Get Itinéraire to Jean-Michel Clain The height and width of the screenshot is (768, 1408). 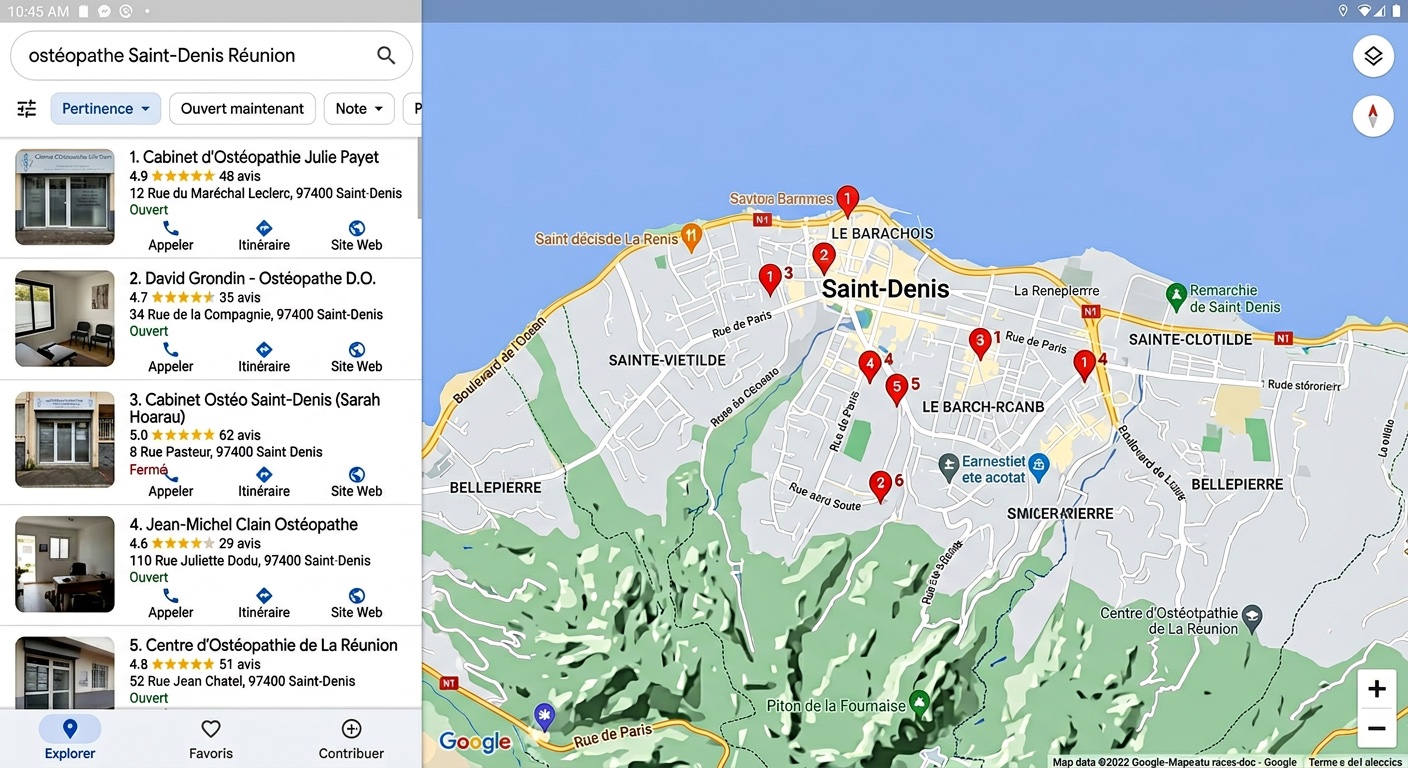pyautogui.click(x=264, y=603)
